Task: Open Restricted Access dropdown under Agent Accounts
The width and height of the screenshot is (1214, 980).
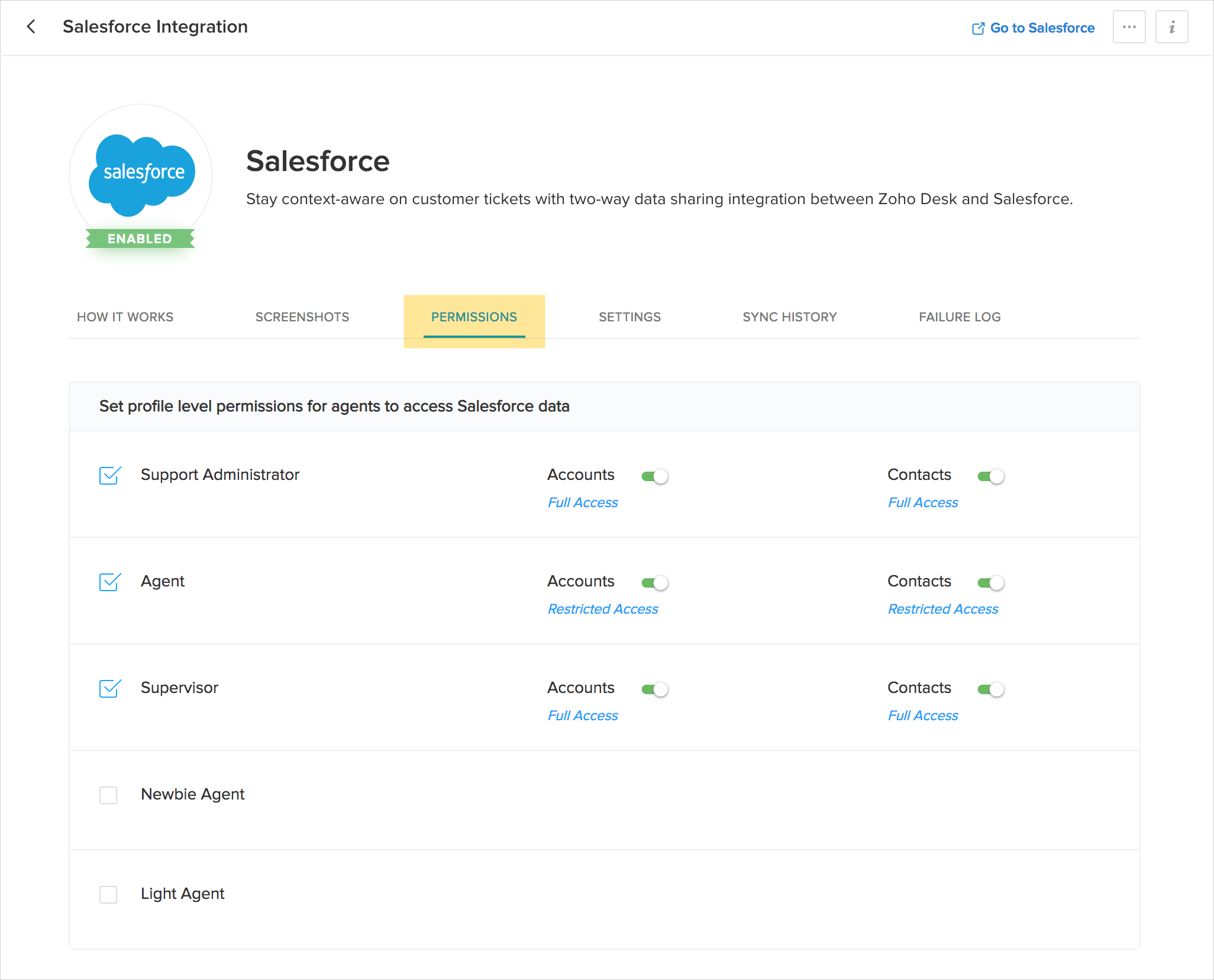Action: (x=603, y=609)
